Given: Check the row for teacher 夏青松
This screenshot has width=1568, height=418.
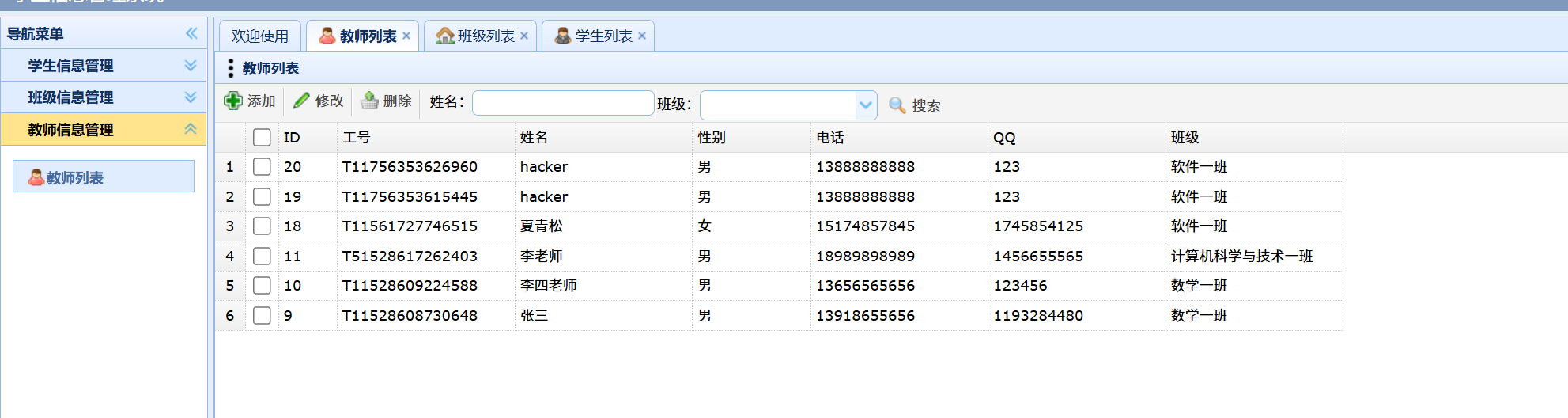Looking at the screenshot, I should coord(262,226).
